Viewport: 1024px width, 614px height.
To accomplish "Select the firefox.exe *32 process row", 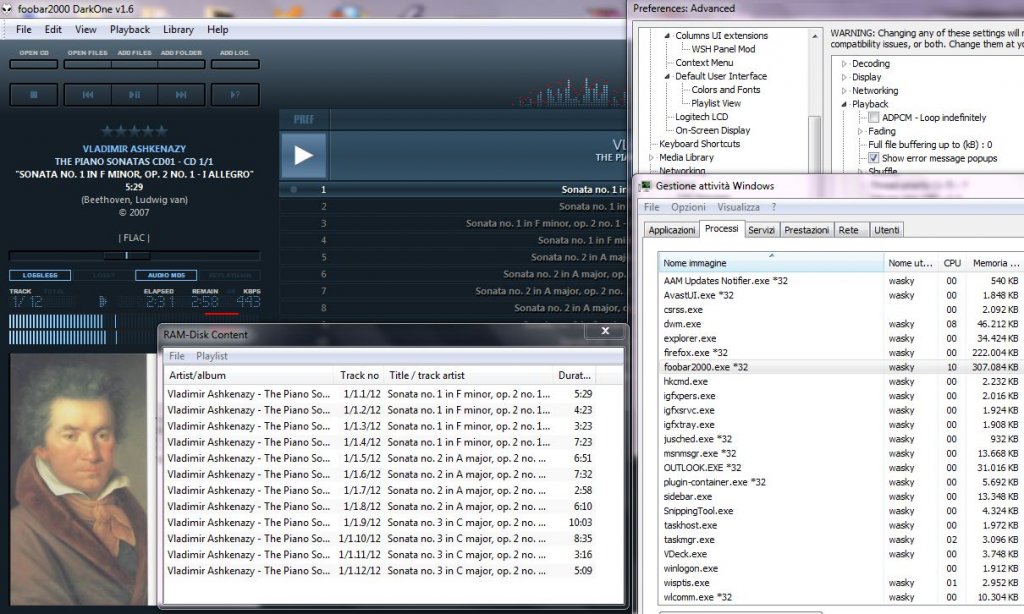I will 840,353.
